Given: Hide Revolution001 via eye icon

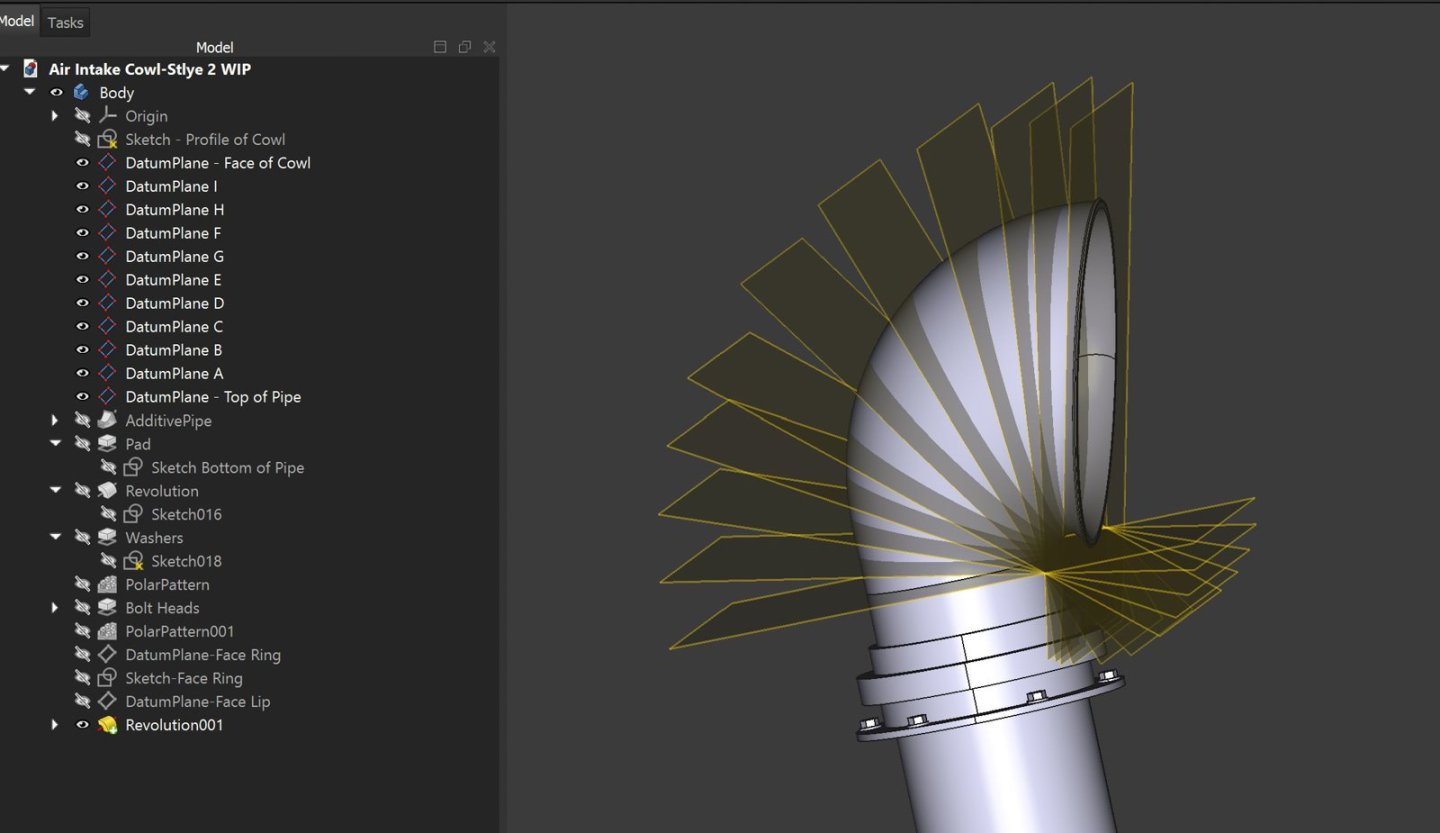Looking at the screenshot, I should click(83, 724).
